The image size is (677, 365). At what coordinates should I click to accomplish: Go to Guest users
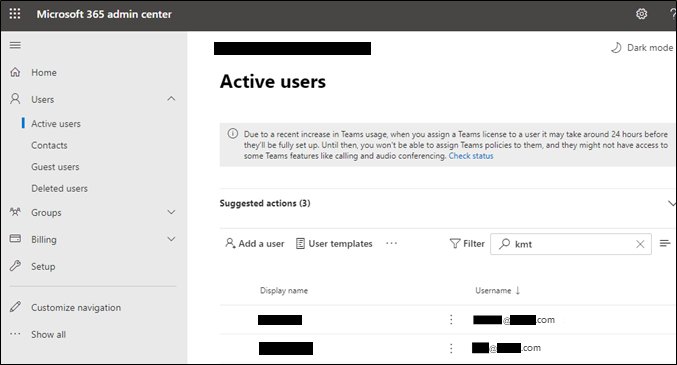click(55, 167)
